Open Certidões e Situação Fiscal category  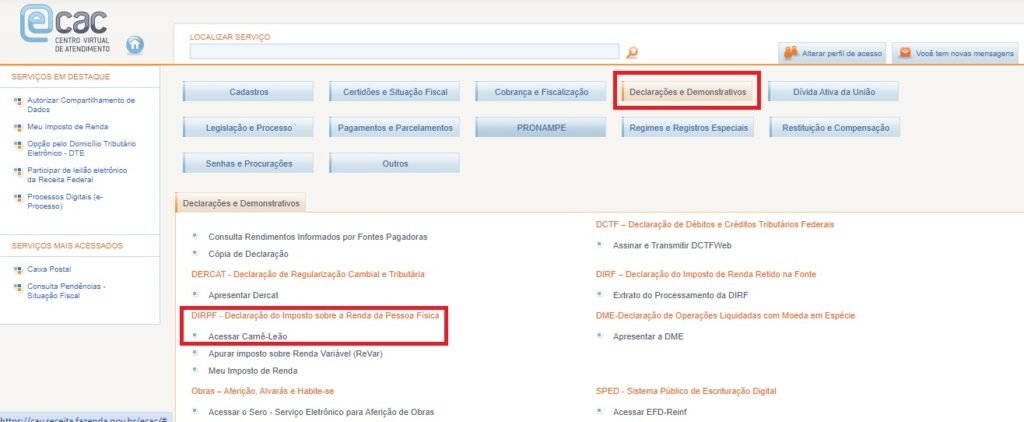coord(394,92)
